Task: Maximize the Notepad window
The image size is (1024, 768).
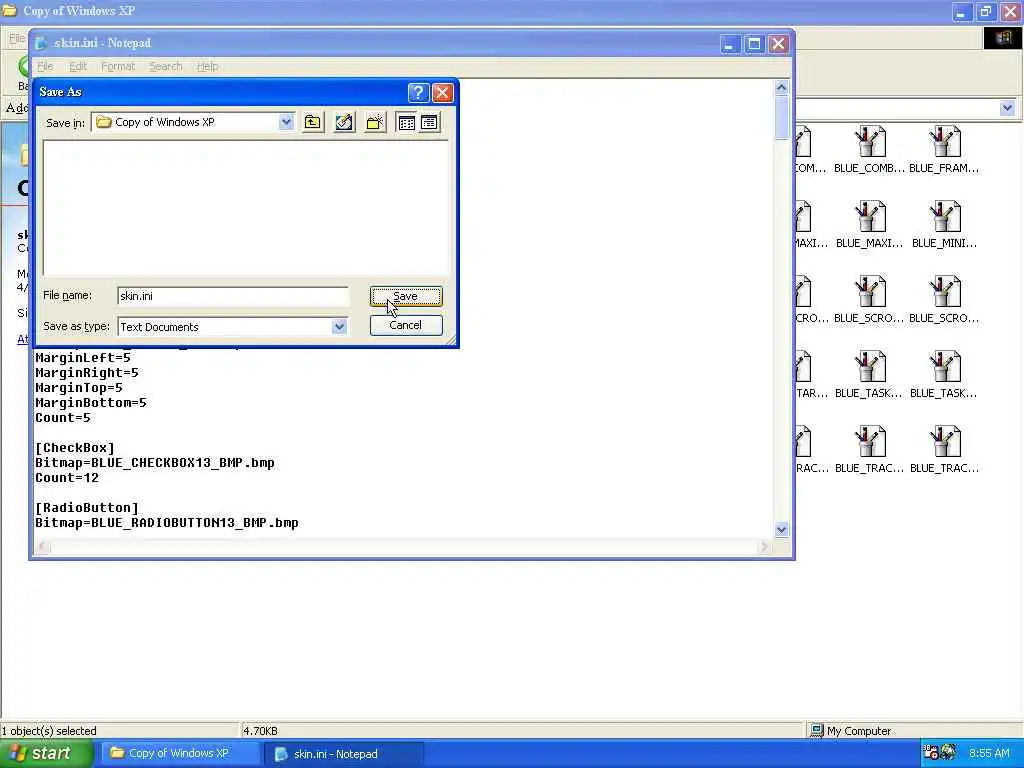Action: coord(754,44)
